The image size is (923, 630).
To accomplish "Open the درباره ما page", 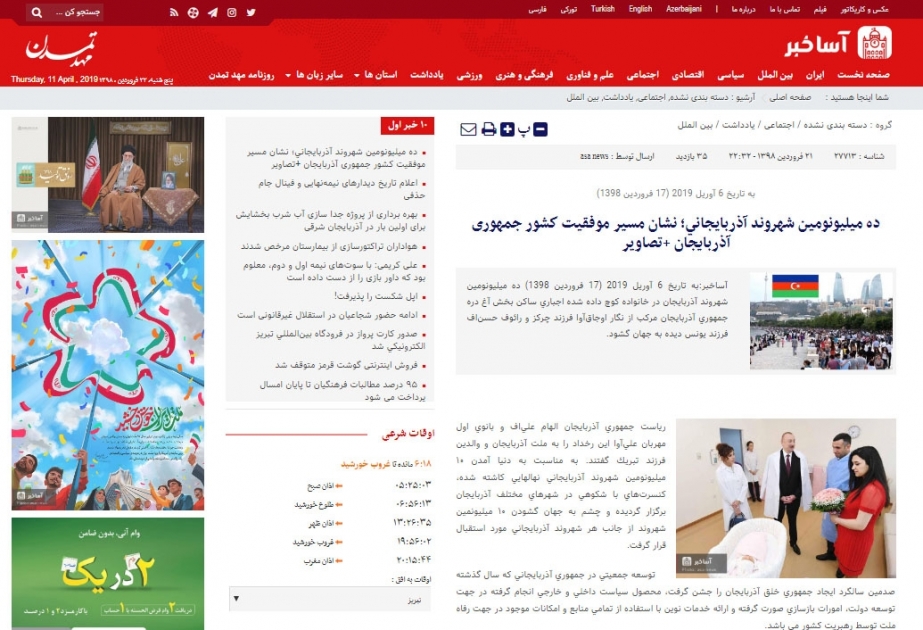I will coord(743,10).
